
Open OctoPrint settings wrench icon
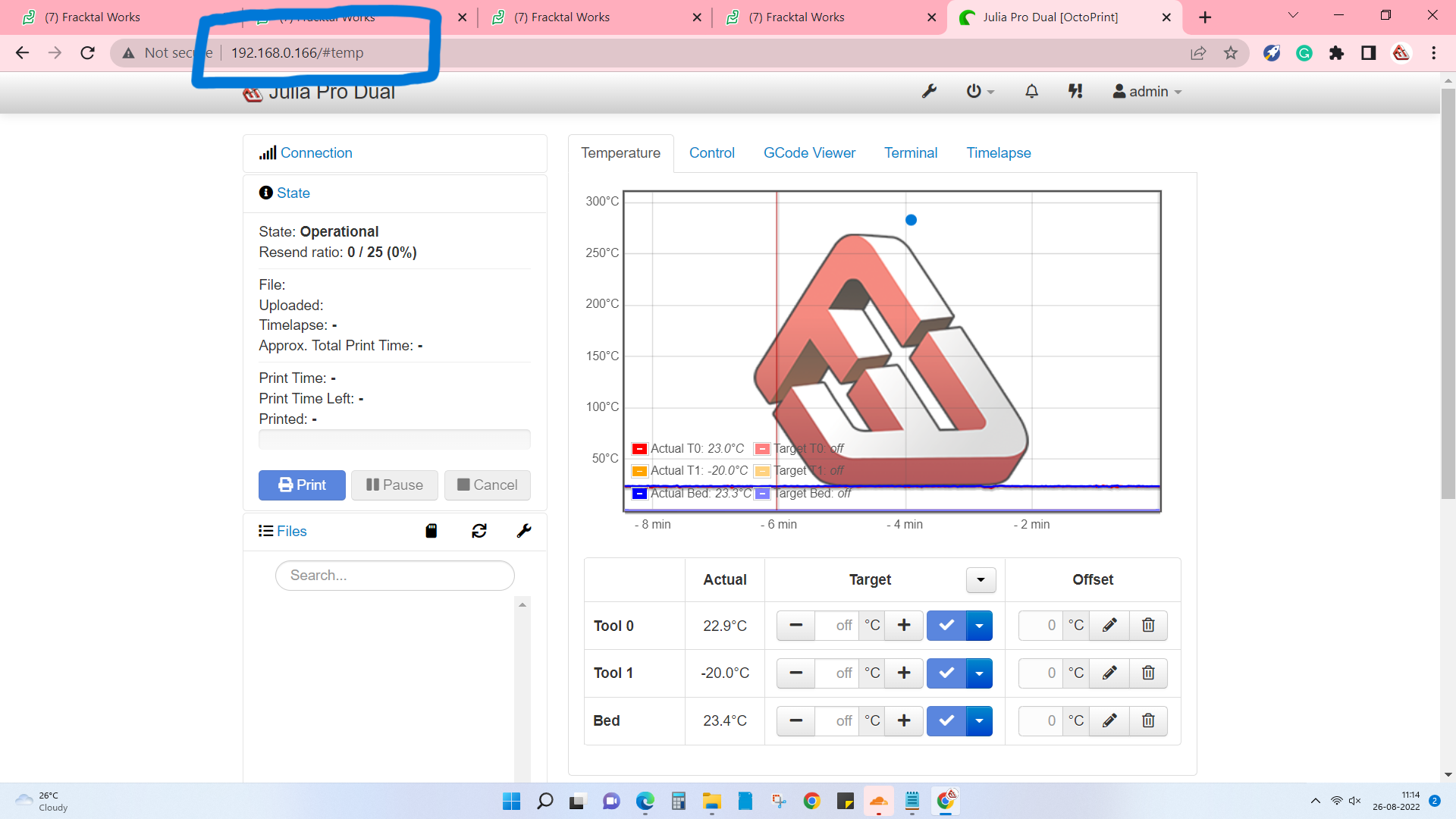click(929, 92)
